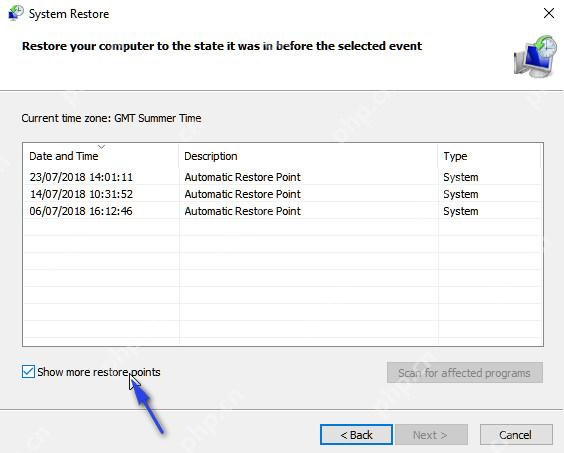This screenshot has width=564, height=453.
Task: Click System type in 14/07/2018 row
Action: pyautogui.click(x=461, y=194)
